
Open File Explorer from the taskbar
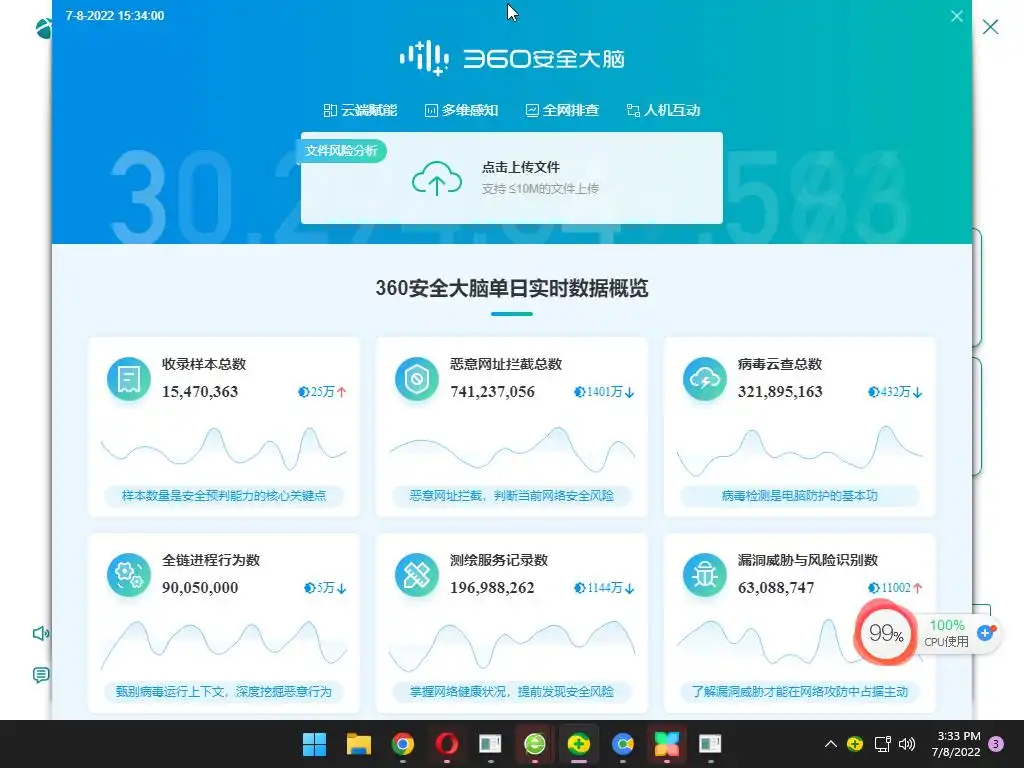359,744
